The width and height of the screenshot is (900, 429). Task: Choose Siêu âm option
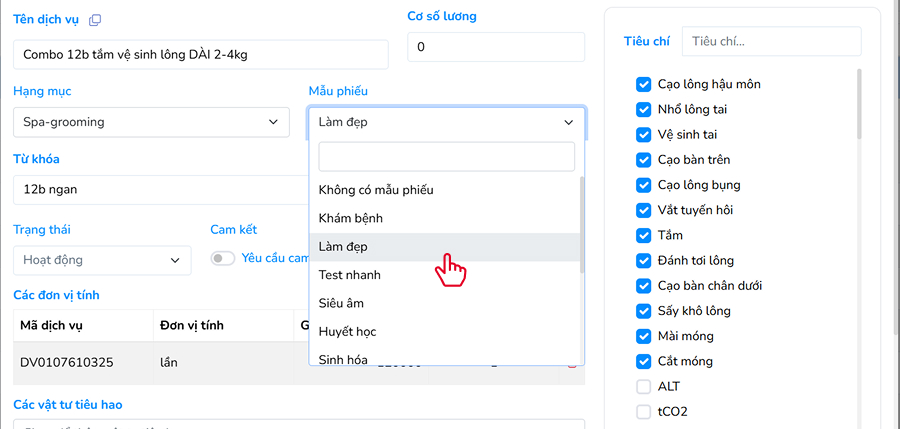click(444, 303)
